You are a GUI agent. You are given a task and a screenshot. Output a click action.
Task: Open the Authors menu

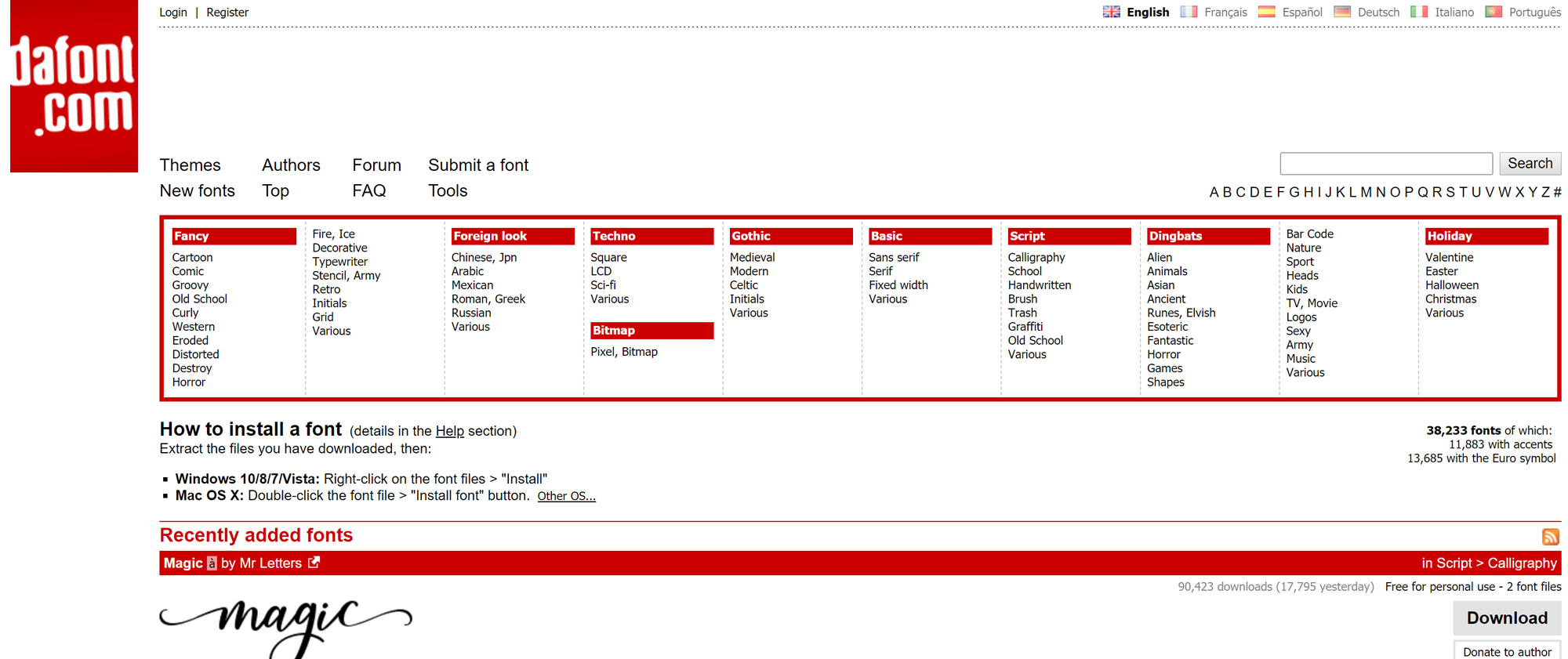(291, 165)
